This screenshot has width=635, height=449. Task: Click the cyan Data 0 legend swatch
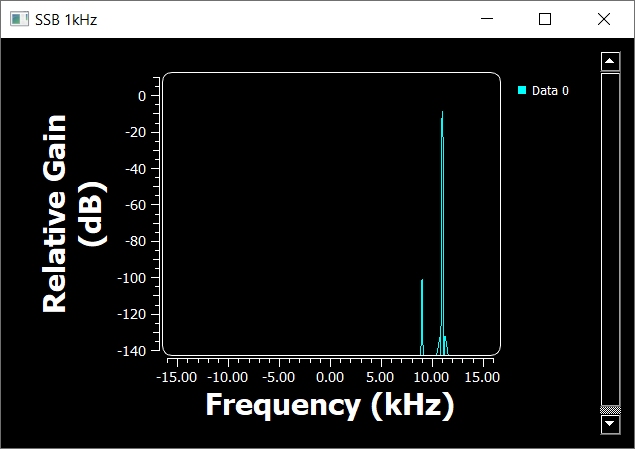(522, 91)
